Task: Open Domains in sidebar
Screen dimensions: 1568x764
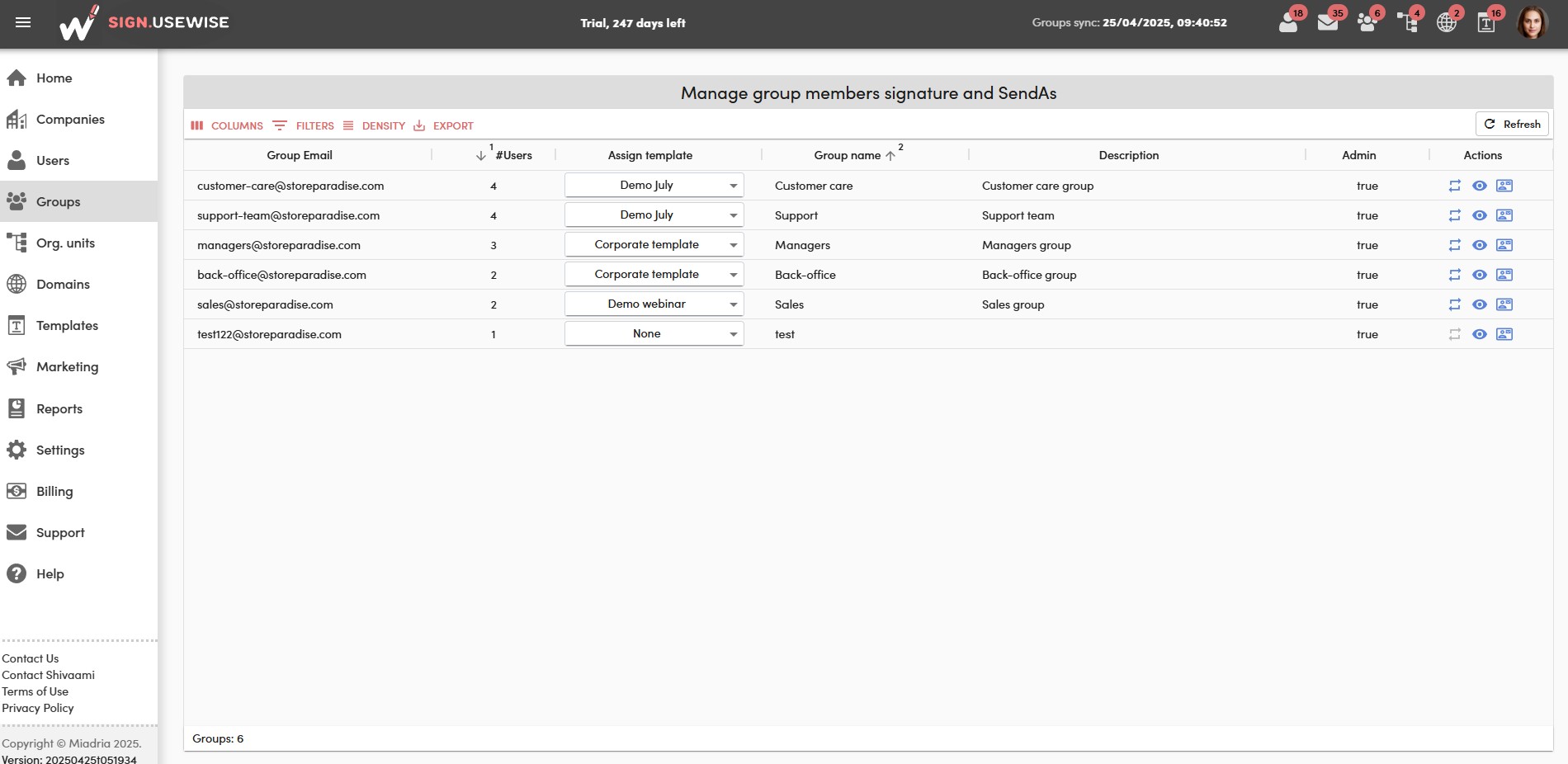Action: click(78, 284)
